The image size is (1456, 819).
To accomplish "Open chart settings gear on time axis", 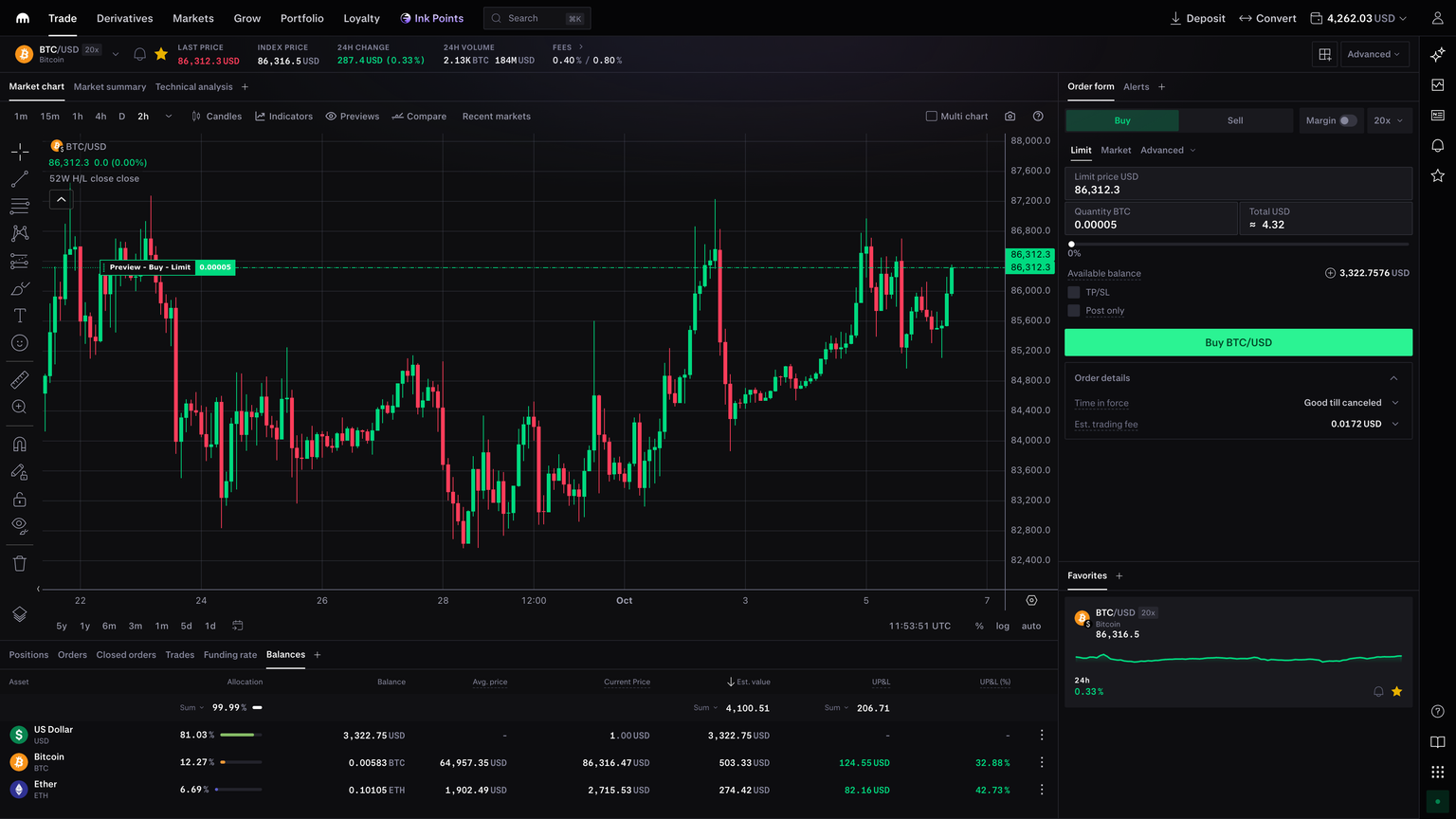I will click(x=1031, y=600).
